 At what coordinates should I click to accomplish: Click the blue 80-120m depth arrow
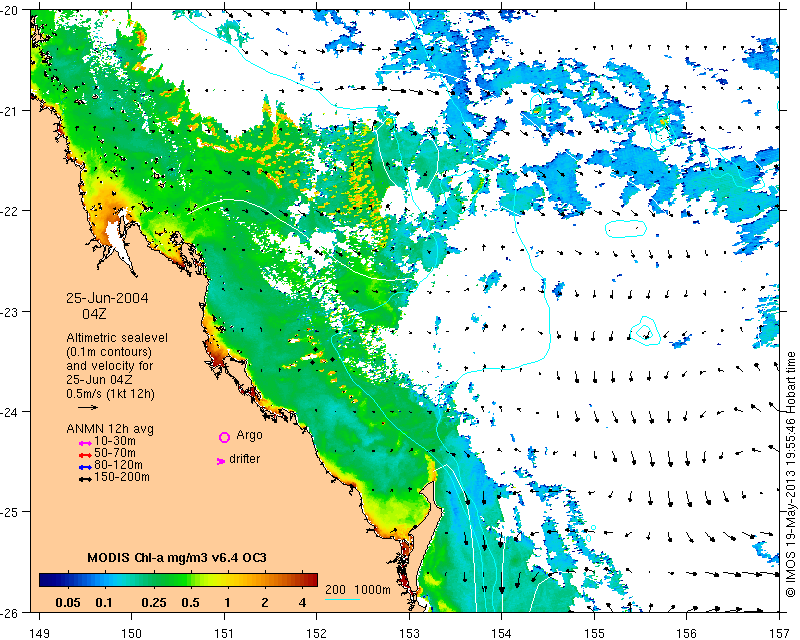click(85, 467)
